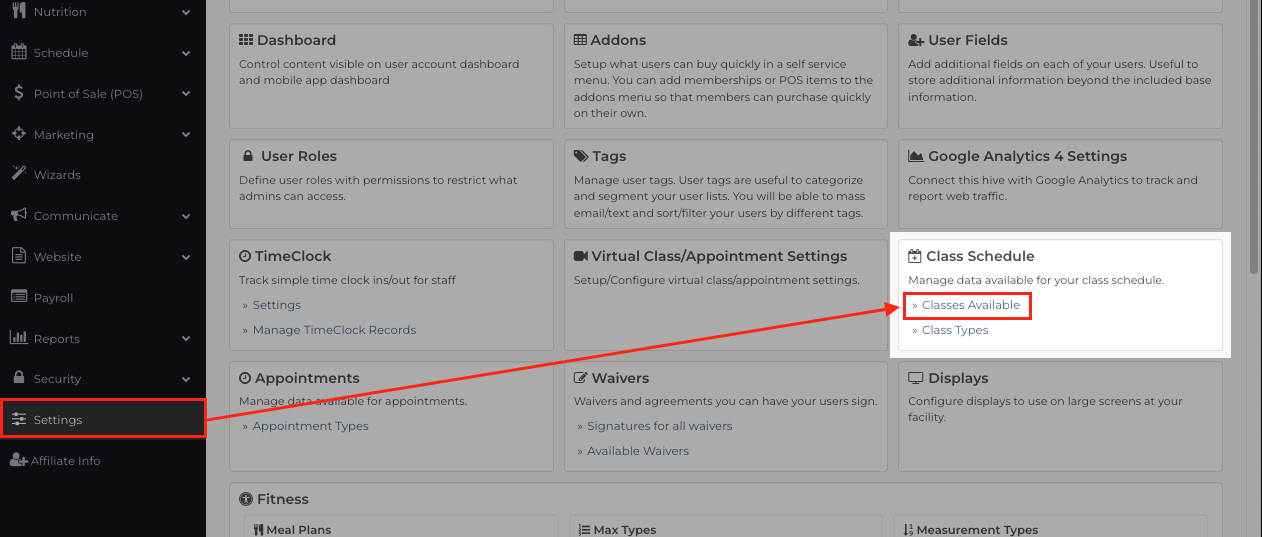Click the Waivers edit icon
The image size is (1262, 537).
pyautogui.click(x=581, y=378)
